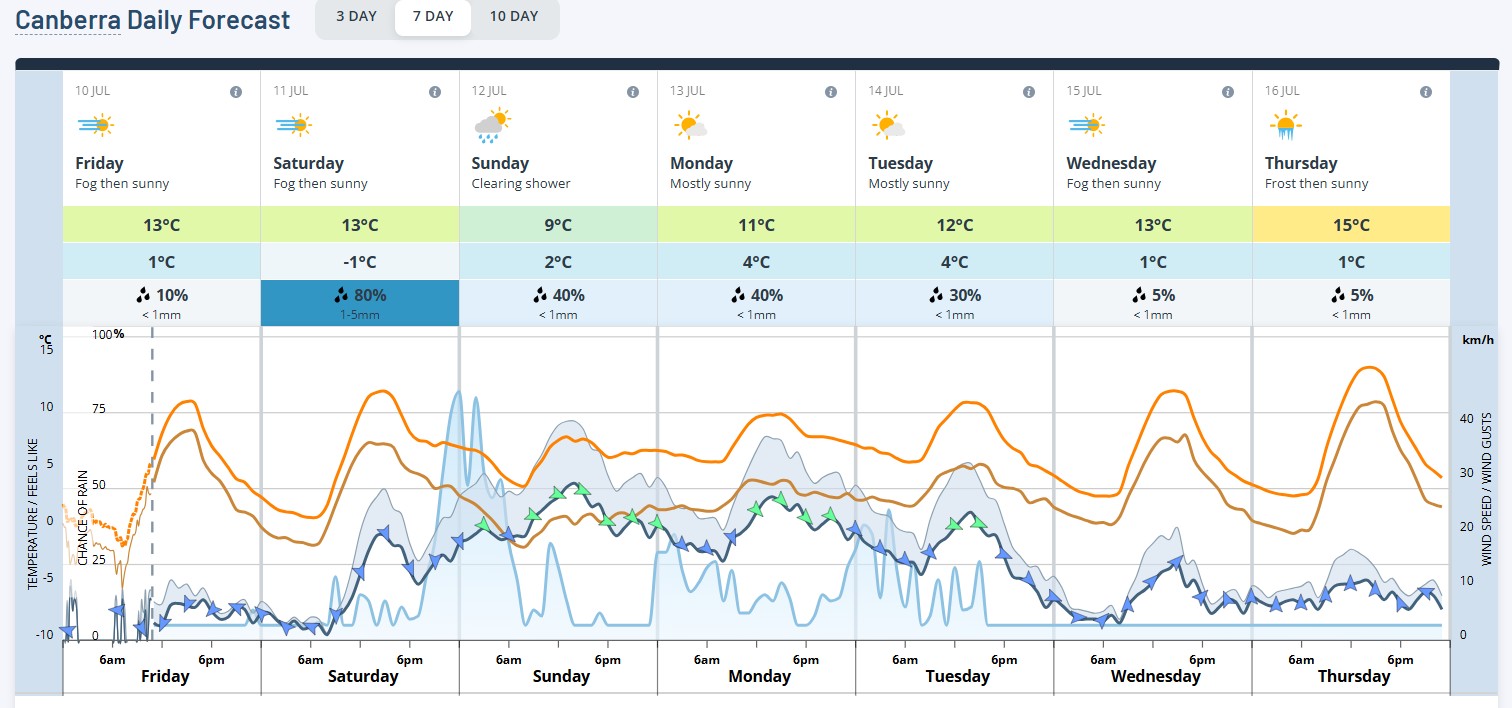Select the Friday day heading

click(100, 163)
